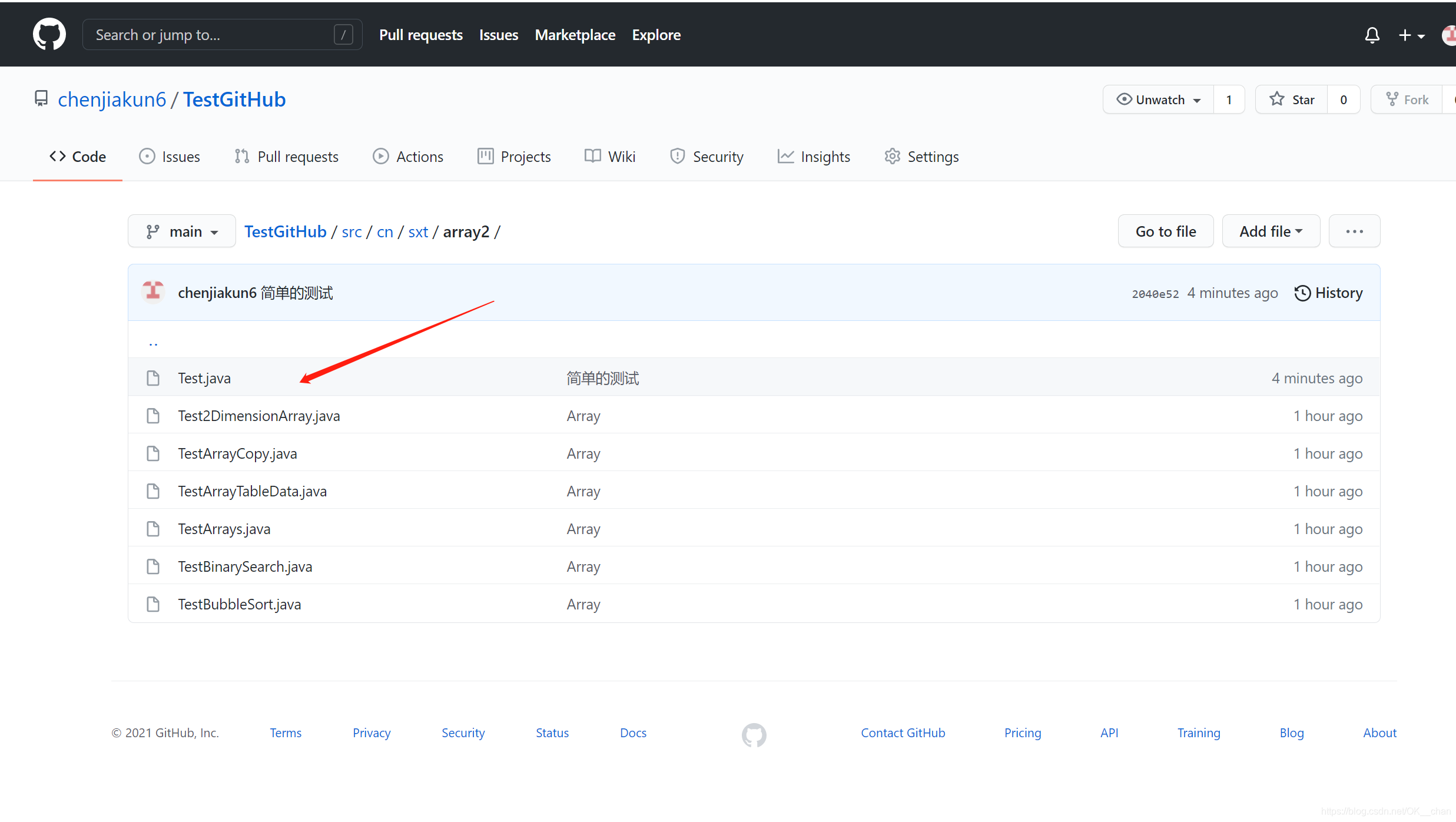This screenshot has width=1456, height=822.
Task: Open the TestGitHub repository title link
Action: tap(234, 100)
